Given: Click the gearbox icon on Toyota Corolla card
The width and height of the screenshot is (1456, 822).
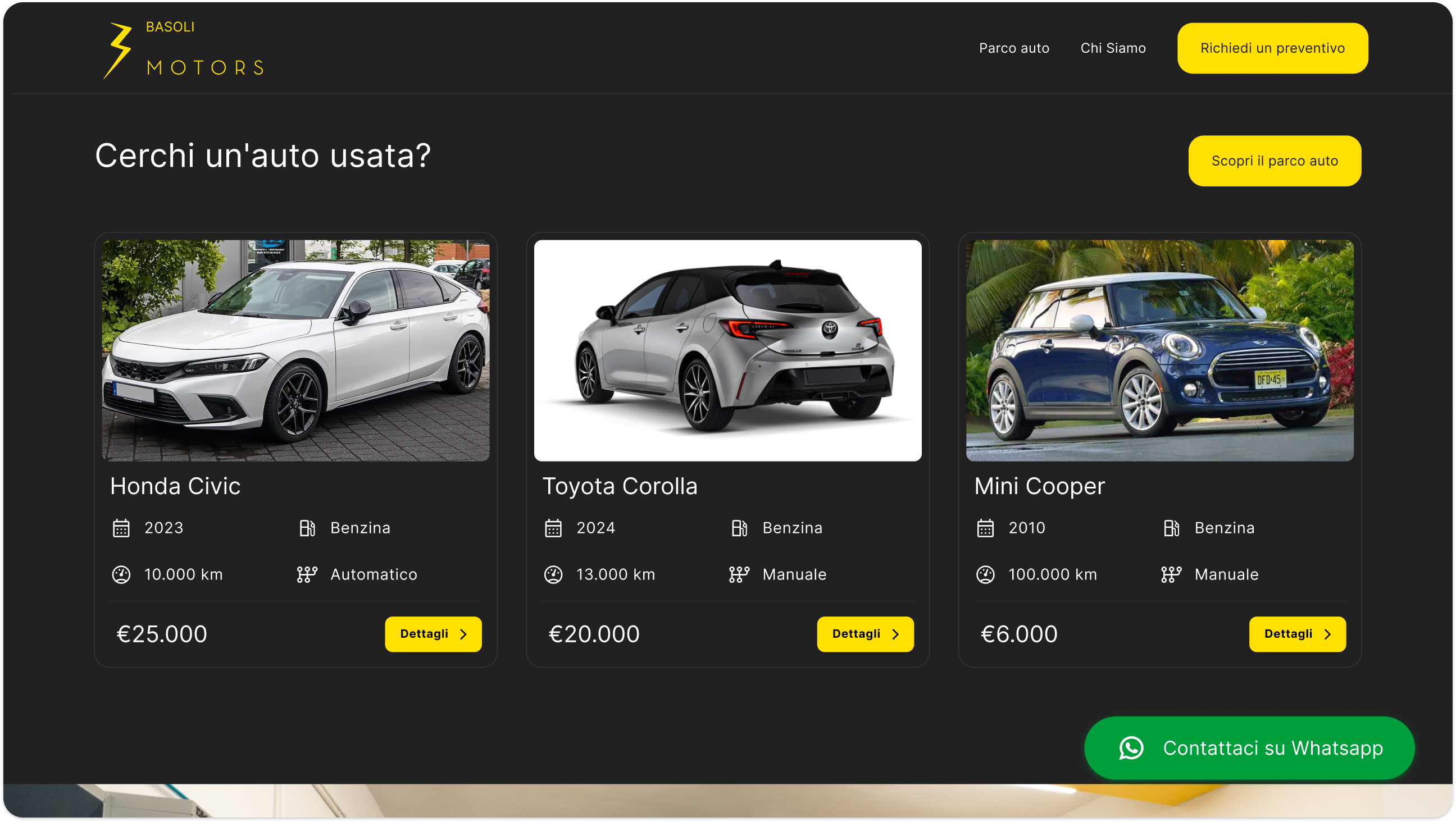Looking at the screenshot, I should coord(739,574).
